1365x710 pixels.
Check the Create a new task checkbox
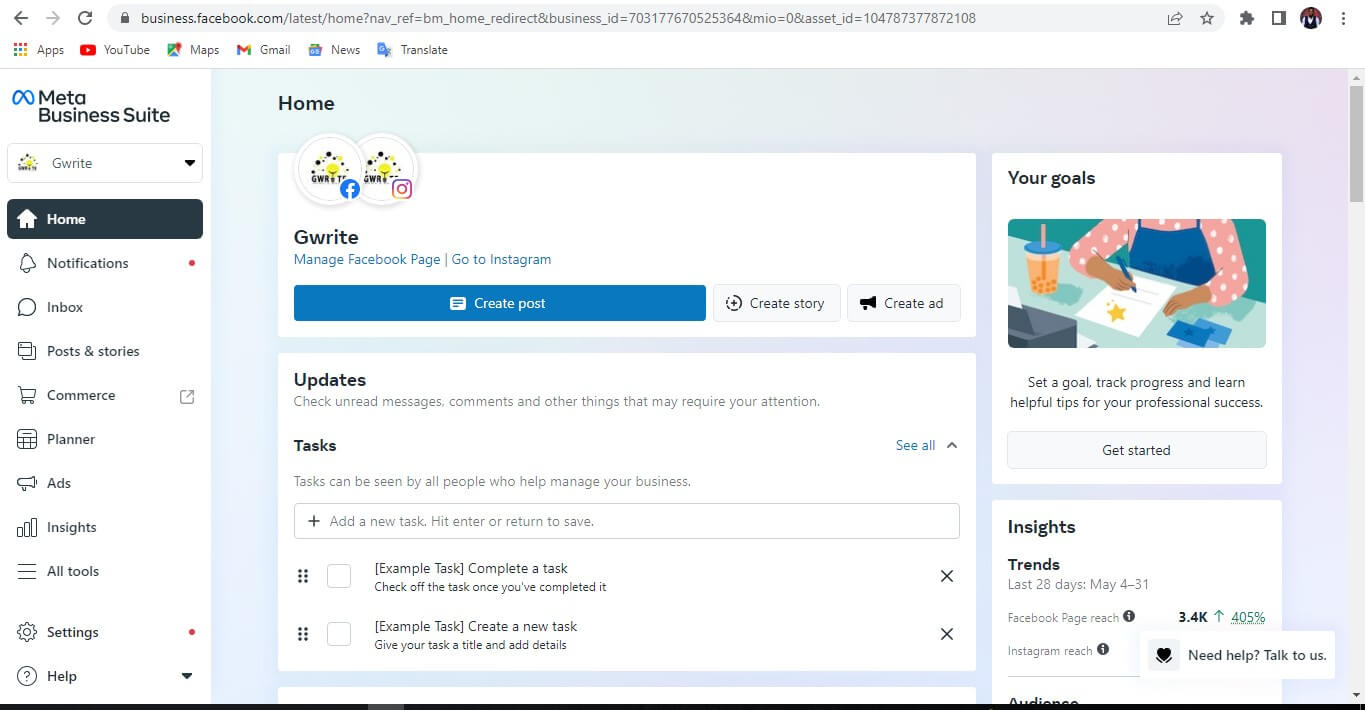click(339, 634)
